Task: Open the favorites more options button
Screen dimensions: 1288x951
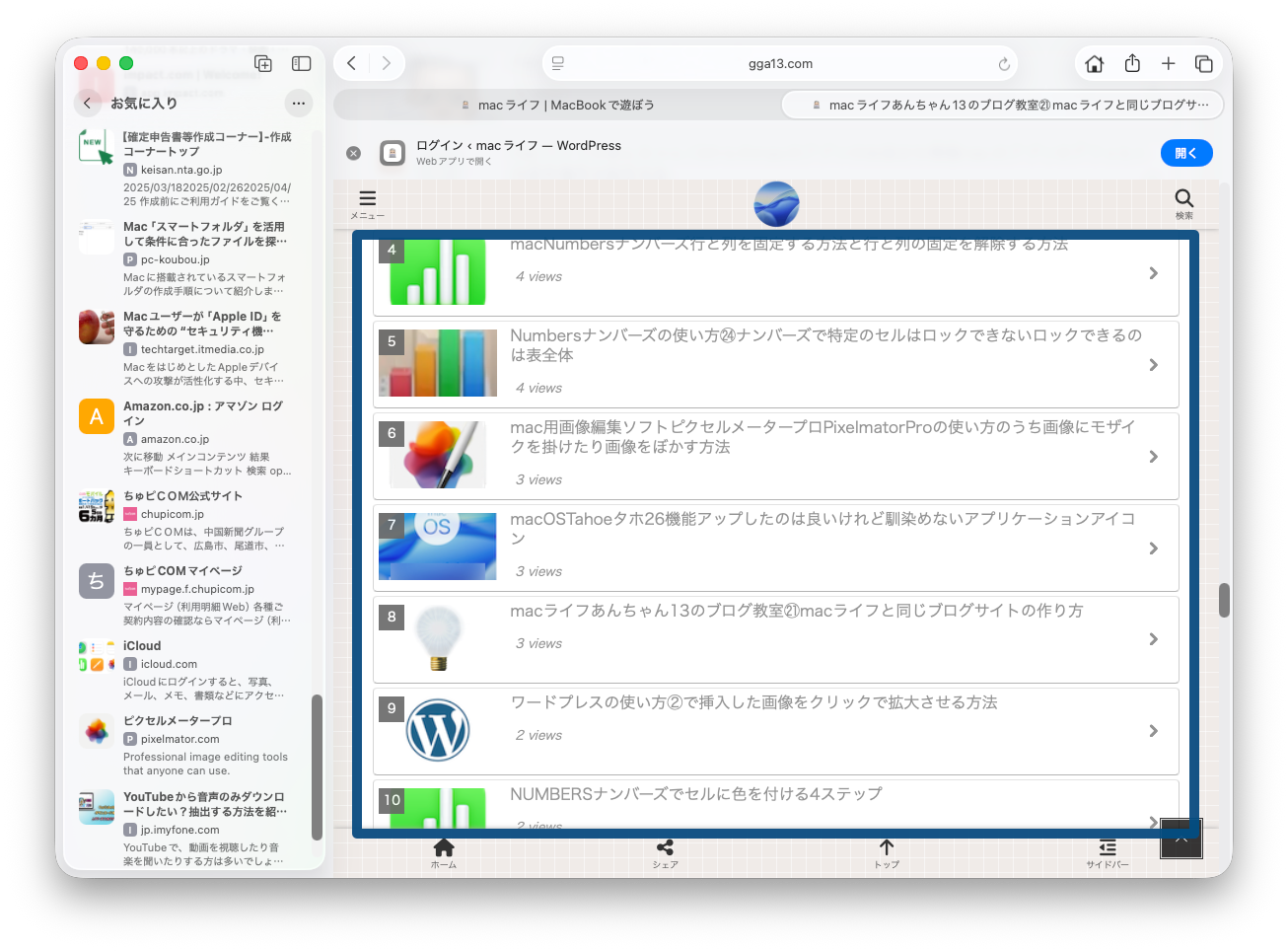Action: pyautogui.click(x=299, y=103)
